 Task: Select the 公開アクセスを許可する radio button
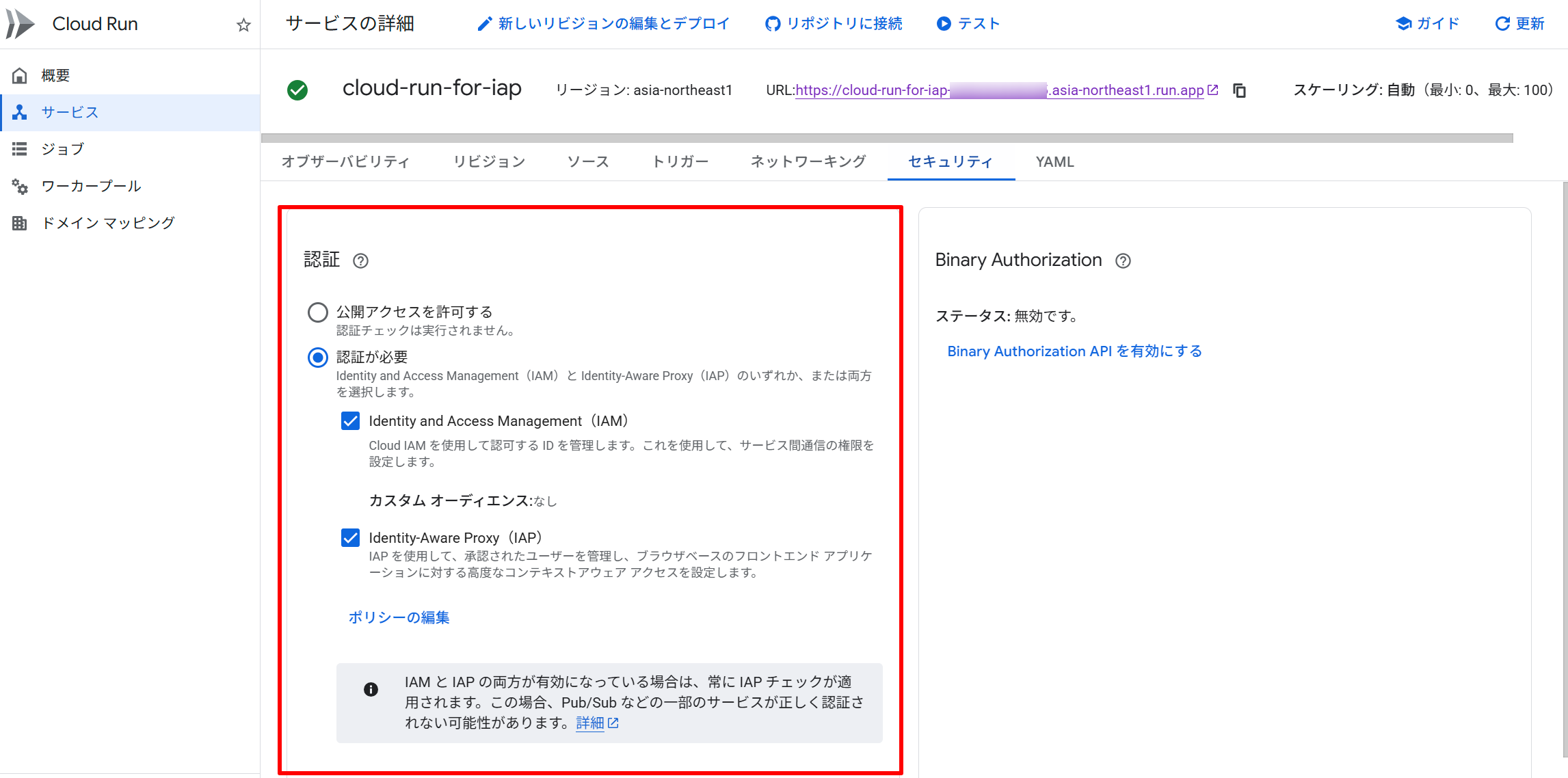(x=317, y=312)
